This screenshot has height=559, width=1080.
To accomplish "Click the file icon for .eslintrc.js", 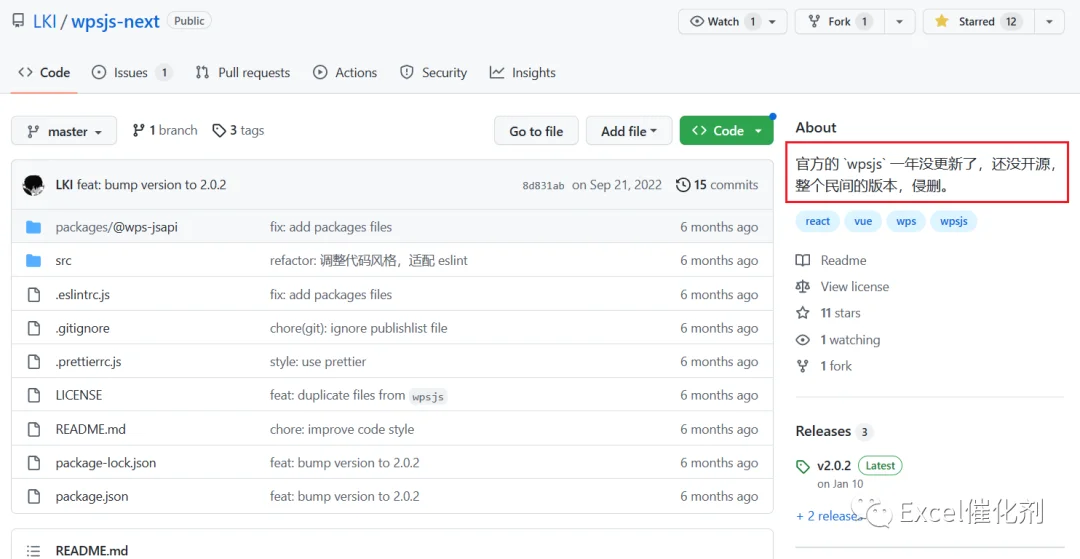I will coord(33,295).
